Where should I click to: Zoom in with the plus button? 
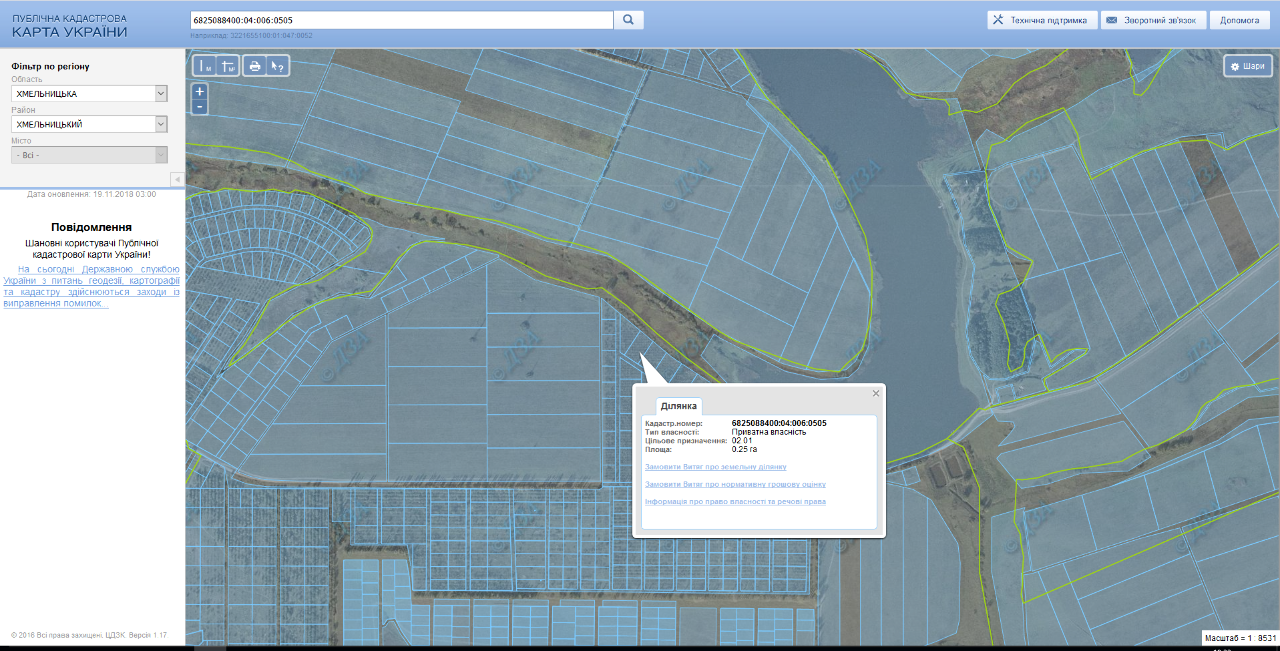click(x=200, y=91)
